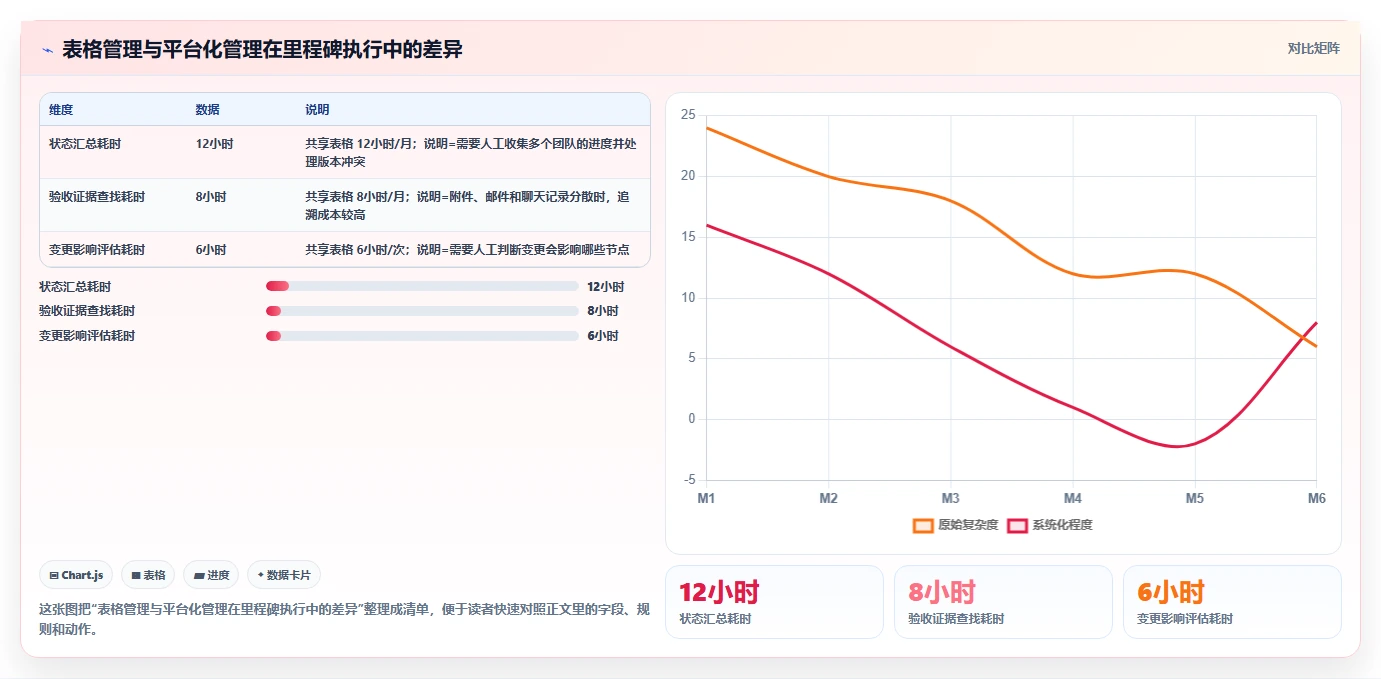Viewport: 1381px width, 679px height.
Task: Click the -5 y-axis tick label
Action: coord(688,480)
